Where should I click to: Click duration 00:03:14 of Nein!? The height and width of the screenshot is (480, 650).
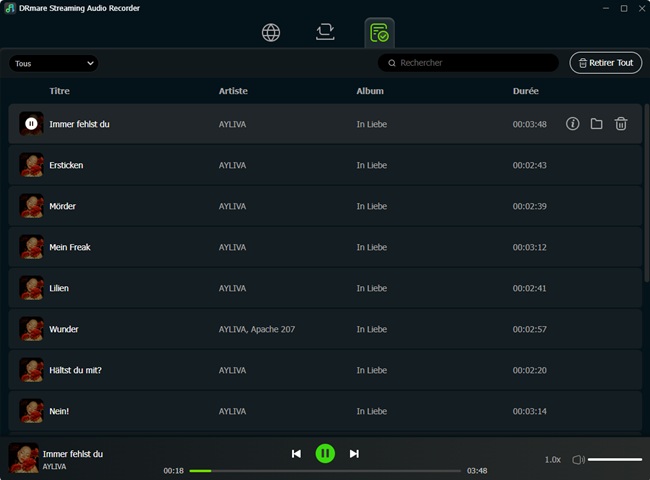pyautogui.click(x=529, y=411)
